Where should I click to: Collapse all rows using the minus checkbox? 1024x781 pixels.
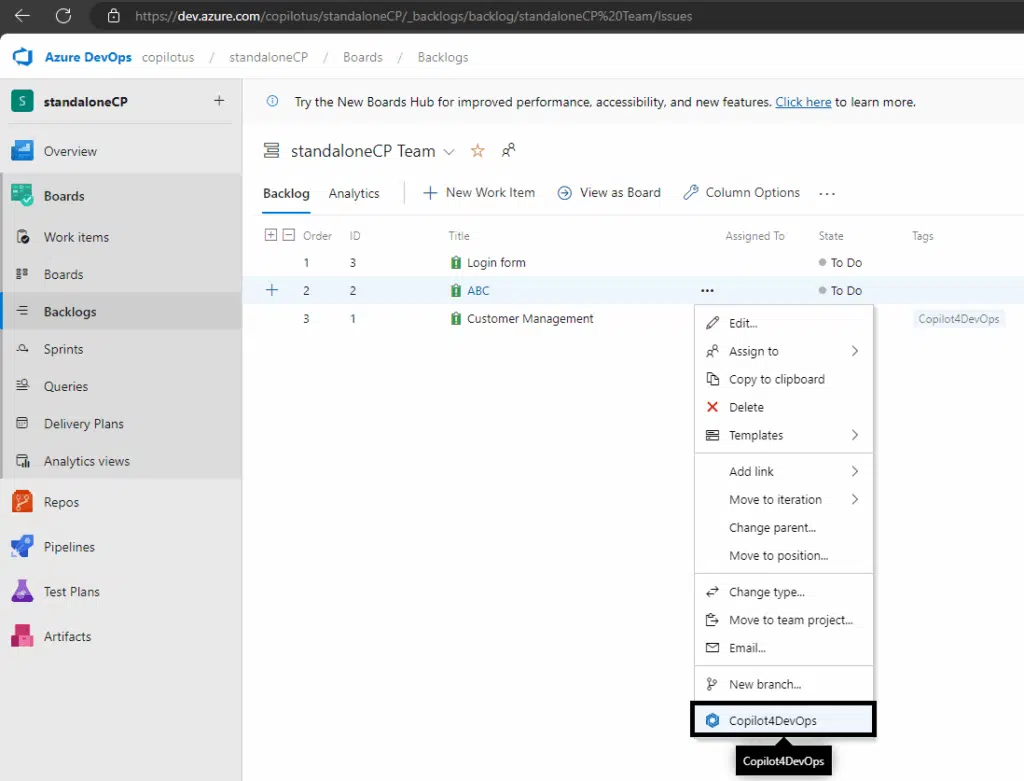(287, 234)
